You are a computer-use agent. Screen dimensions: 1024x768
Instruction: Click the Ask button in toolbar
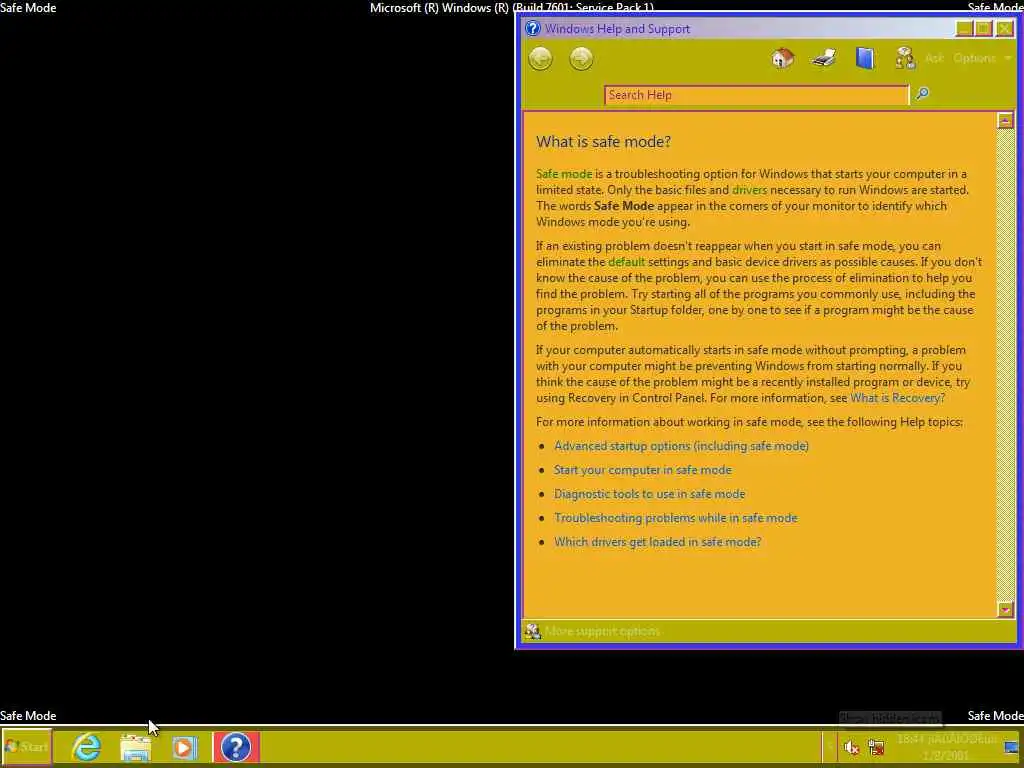pyautogui.click(x=935, y=58)
